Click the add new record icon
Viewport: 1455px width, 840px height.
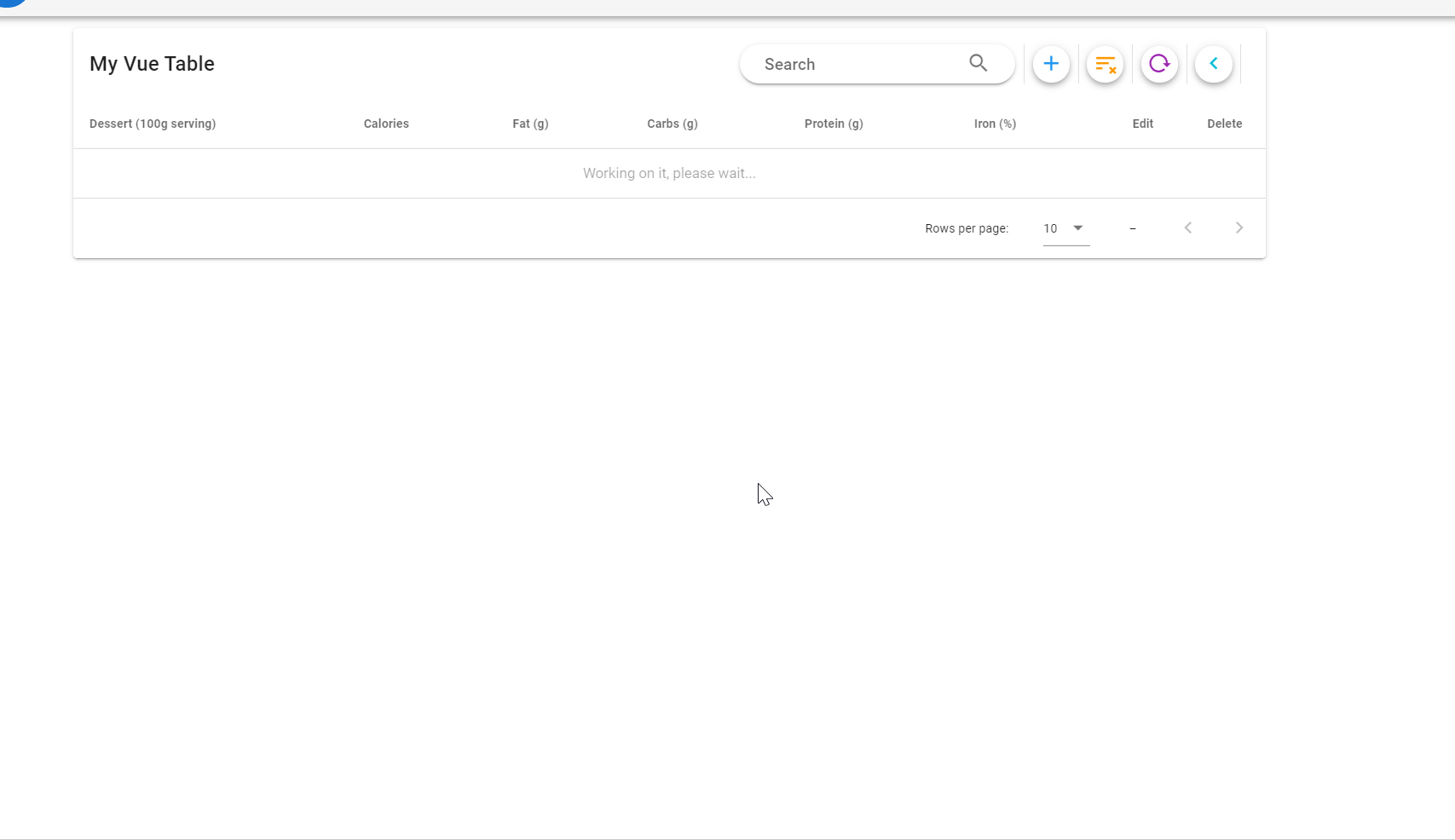(1051, 64)
